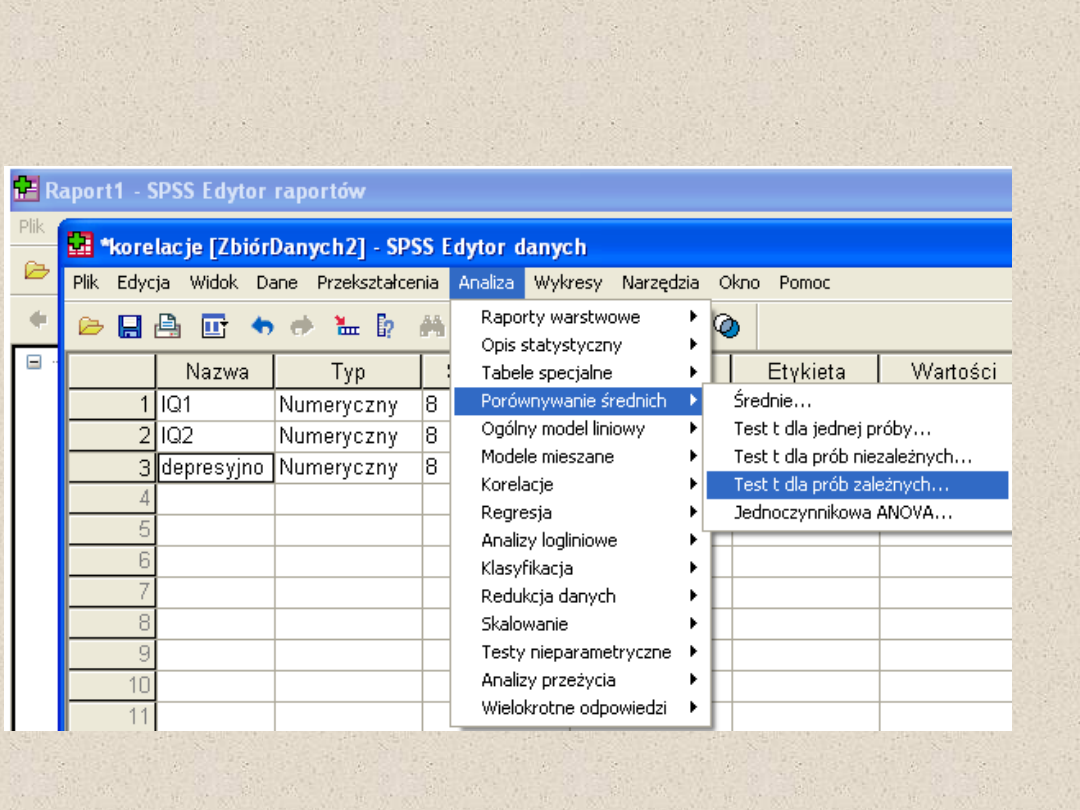This screenshot has width=1080, height=810.
Task: Click the Find binoculars icon
Action: click(432, 326)
